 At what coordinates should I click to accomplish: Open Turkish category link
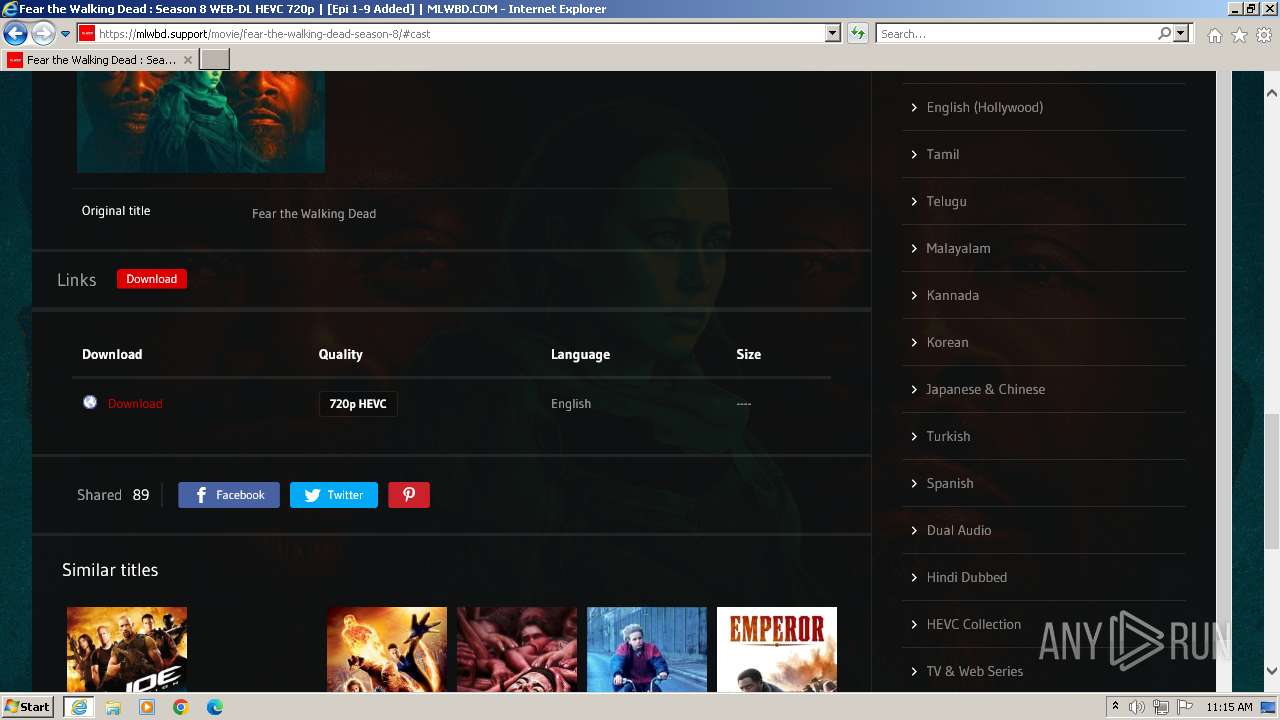click(x=949, y=436)
